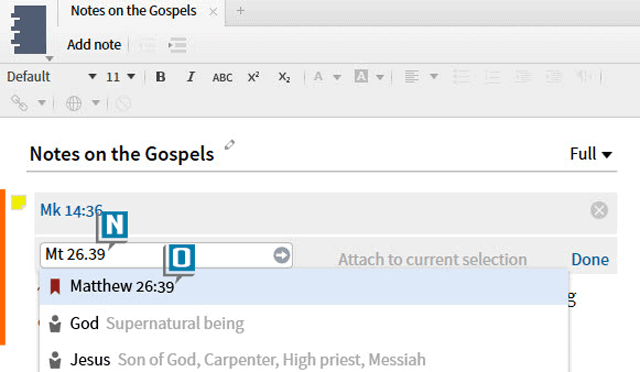The width and height of the screenshot is (640, 372).
Task: Expand the link options dropdown arrow
Action: point(42,102)
